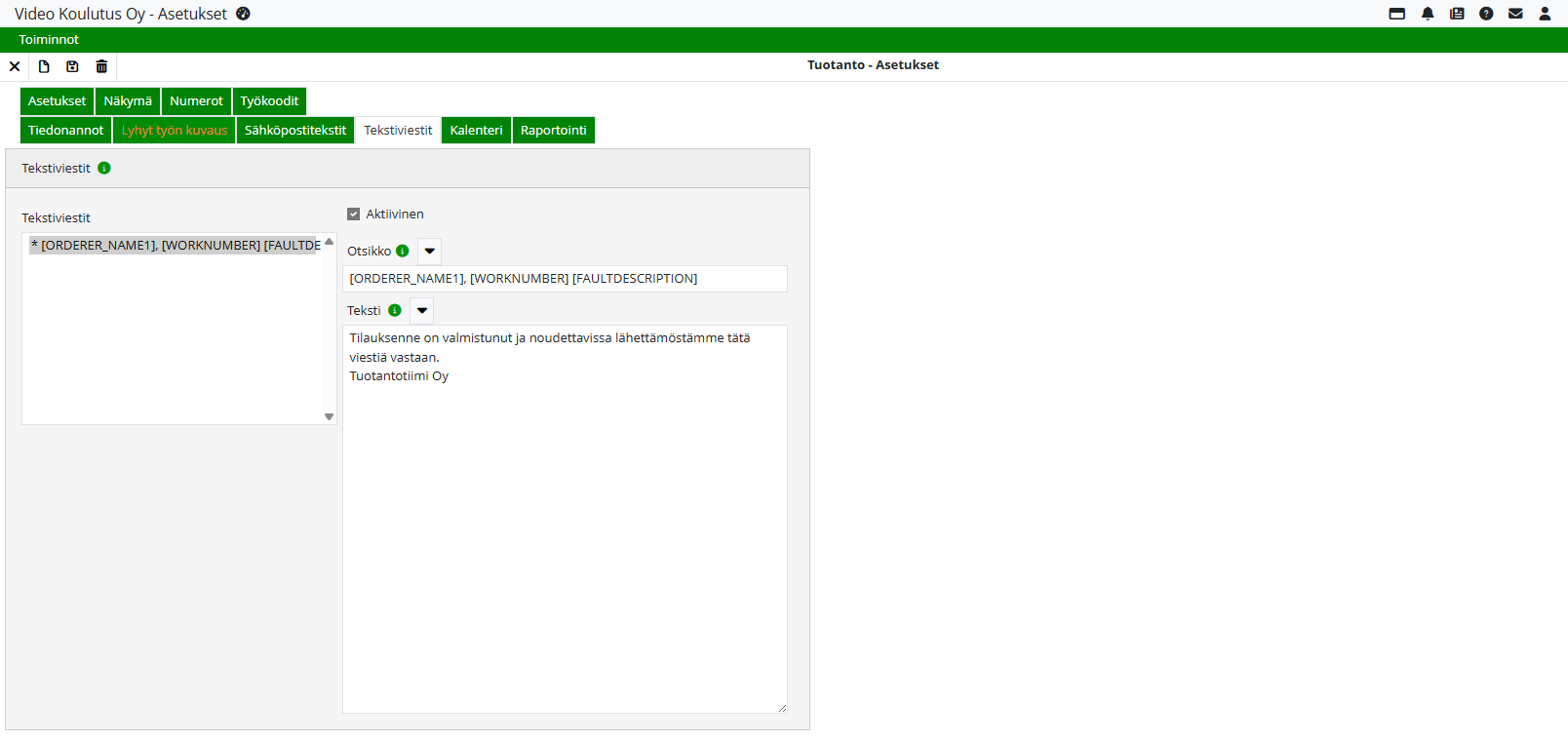Click the question mark help icon

click(x=1486, y=14)
